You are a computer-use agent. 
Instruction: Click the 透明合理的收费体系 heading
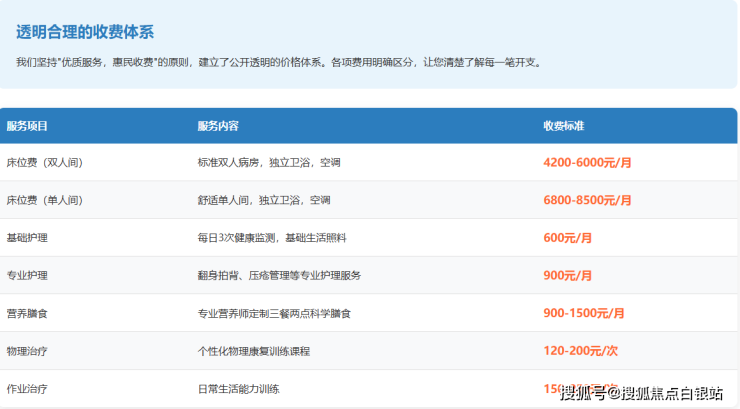pyautogui.click(x=85, y=32)
